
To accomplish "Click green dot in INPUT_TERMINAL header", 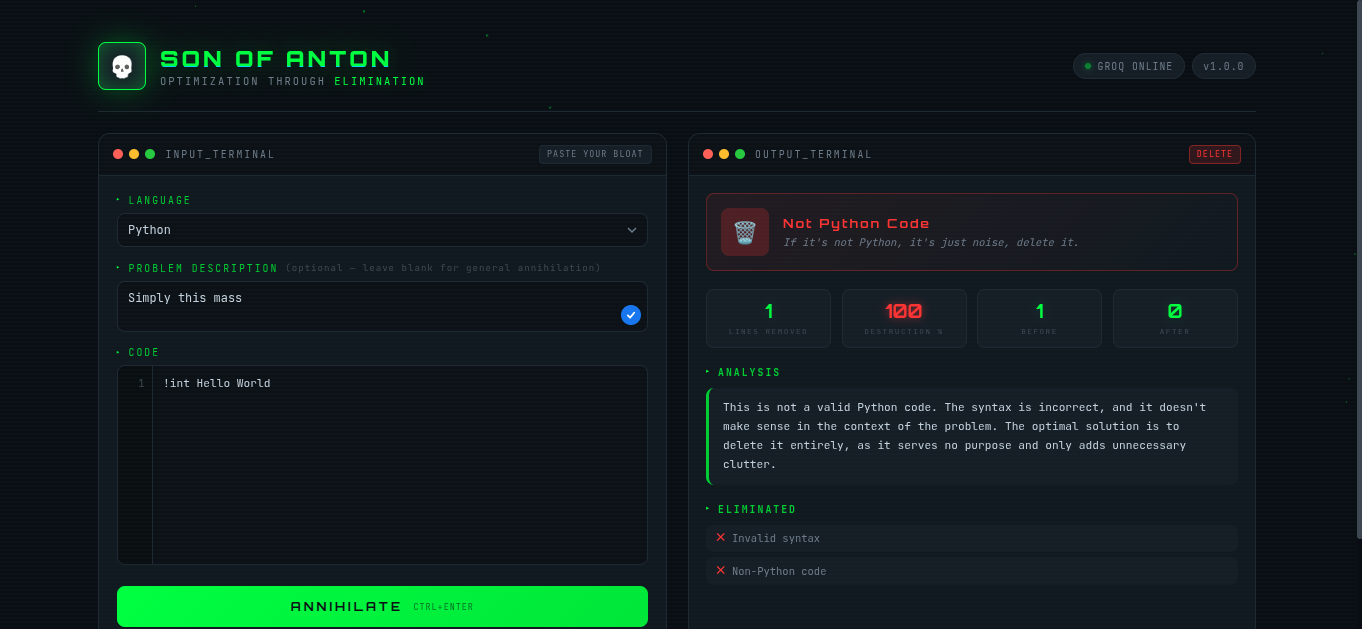I will click(x=150, y=154).
